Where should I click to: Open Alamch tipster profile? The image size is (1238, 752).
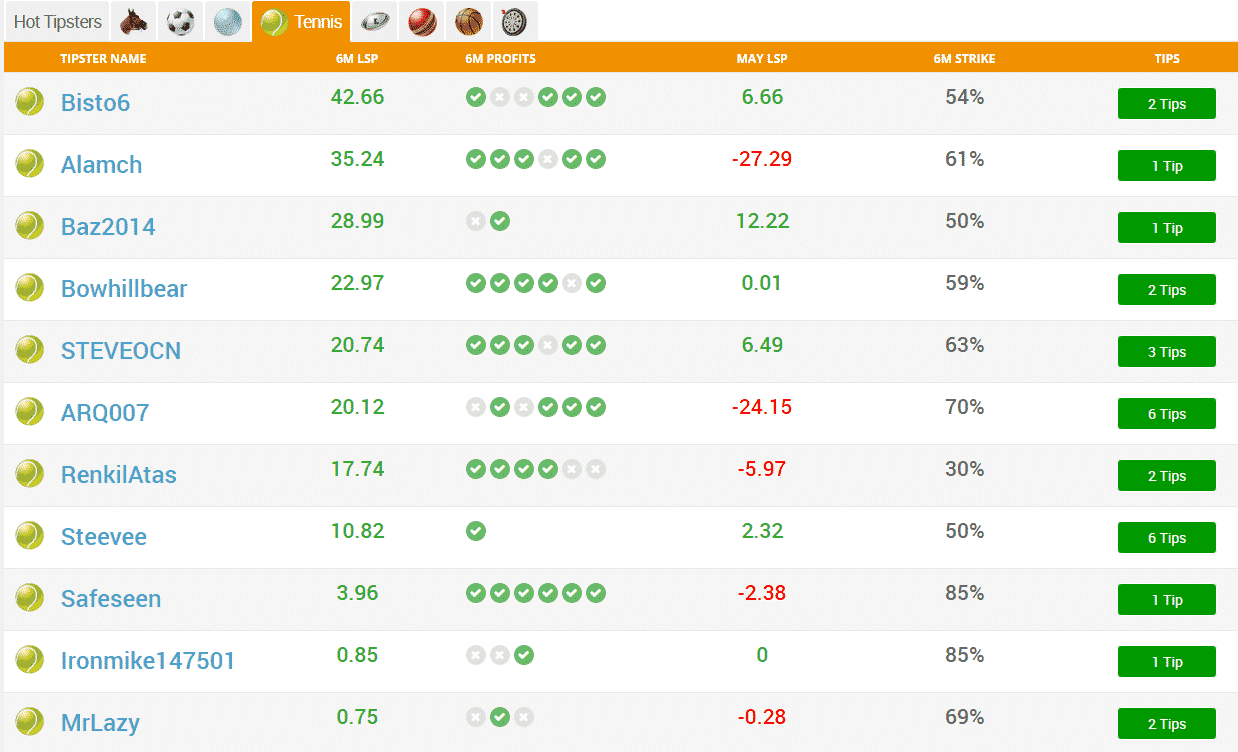click(x=101, y=165)
